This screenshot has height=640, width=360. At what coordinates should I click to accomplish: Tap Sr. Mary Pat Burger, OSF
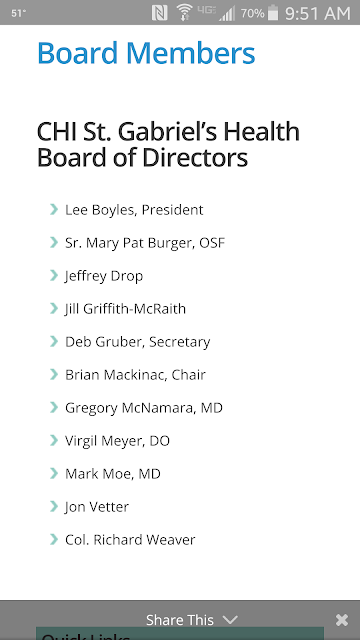pyautogui.click(x=145, y=243)
